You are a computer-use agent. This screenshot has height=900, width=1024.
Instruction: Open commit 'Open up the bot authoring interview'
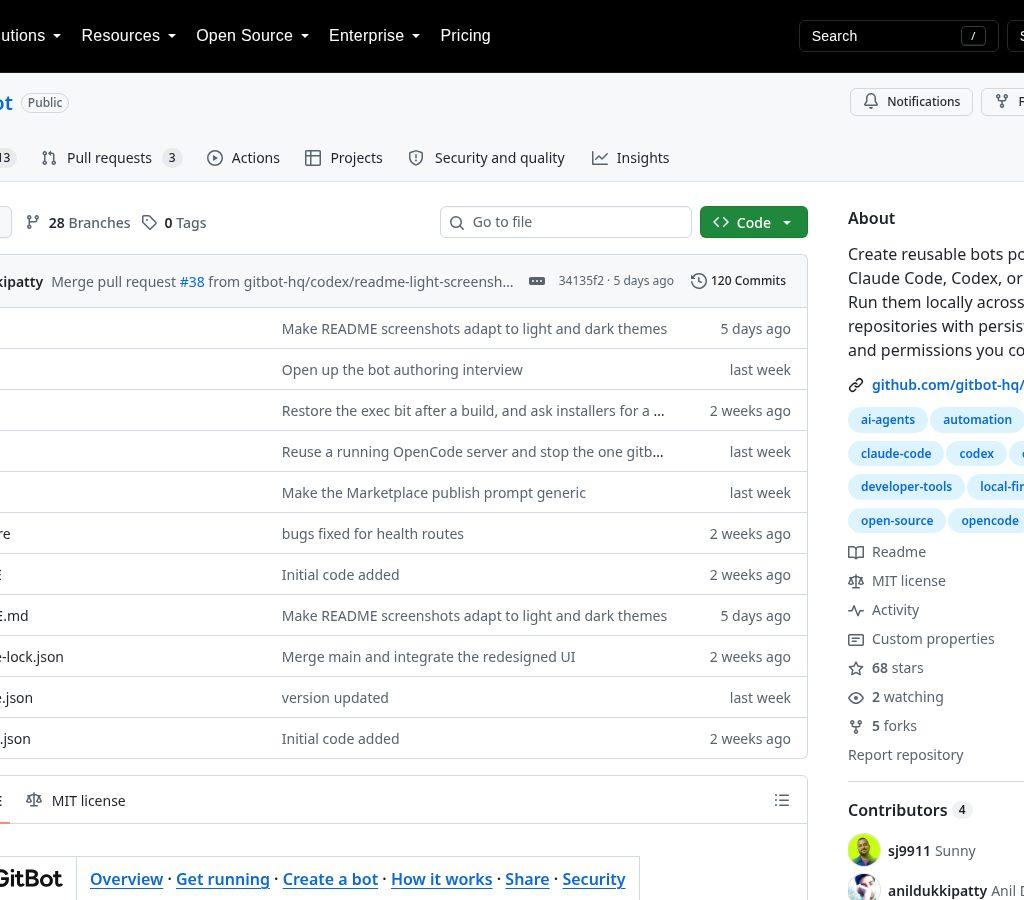[402, 370]
